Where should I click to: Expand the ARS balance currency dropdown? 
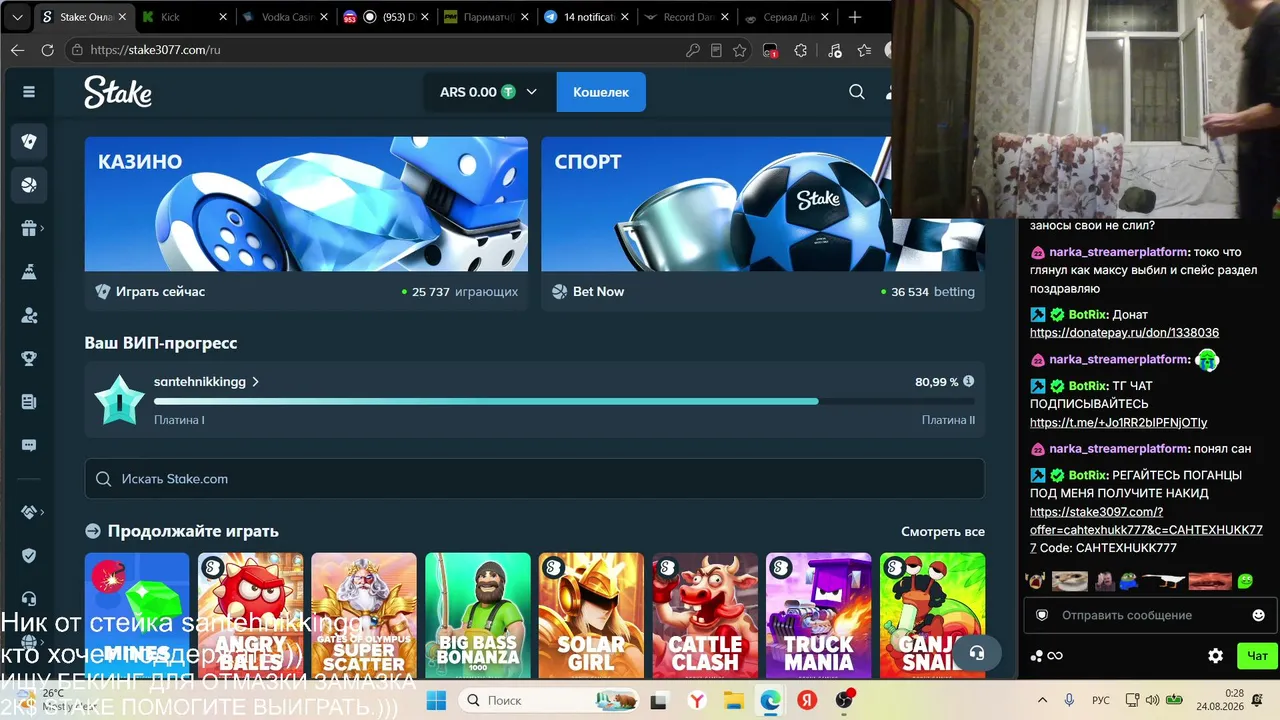coord(531,92)
